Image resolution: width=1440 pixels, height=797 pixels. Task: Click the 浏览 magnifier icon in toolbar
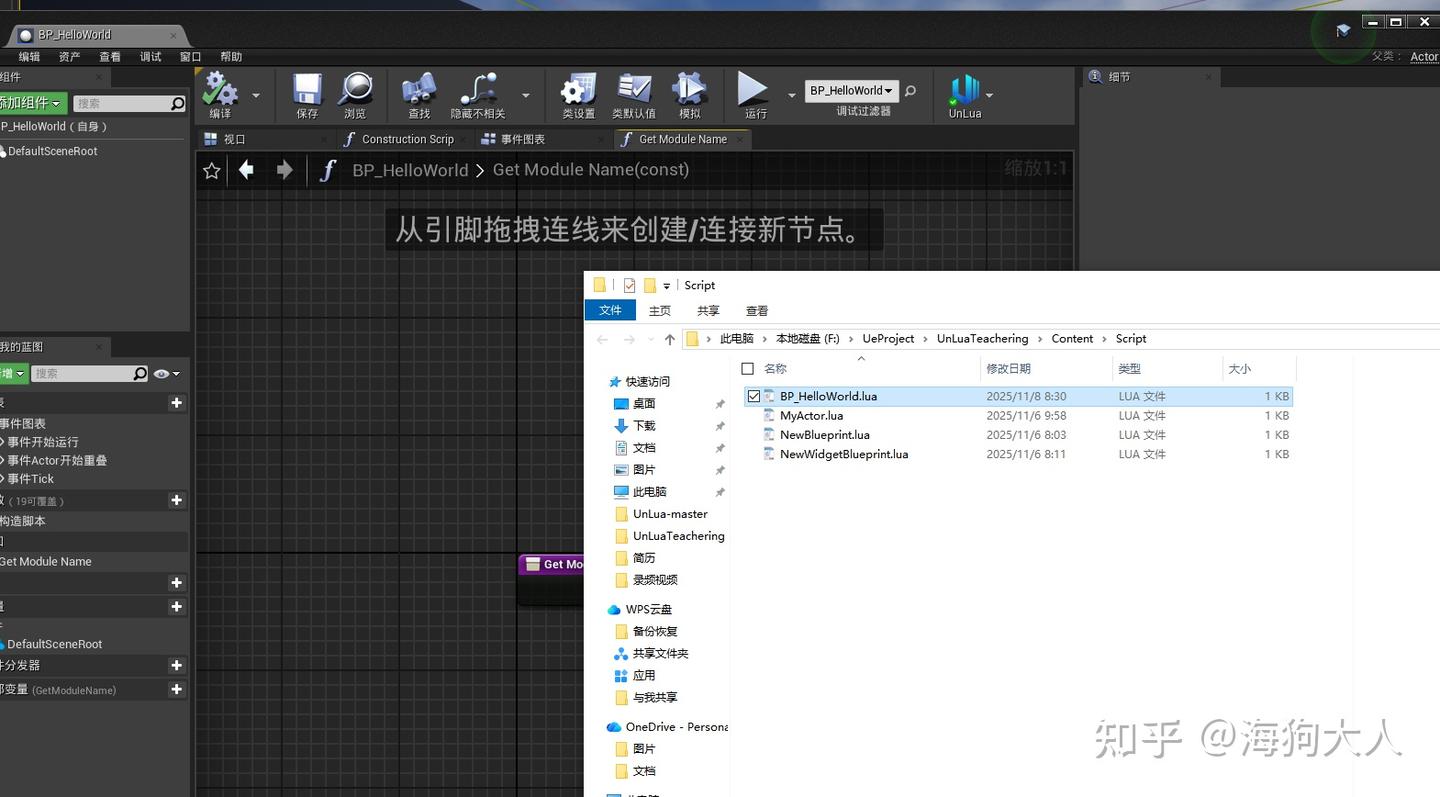pos(355,90)
